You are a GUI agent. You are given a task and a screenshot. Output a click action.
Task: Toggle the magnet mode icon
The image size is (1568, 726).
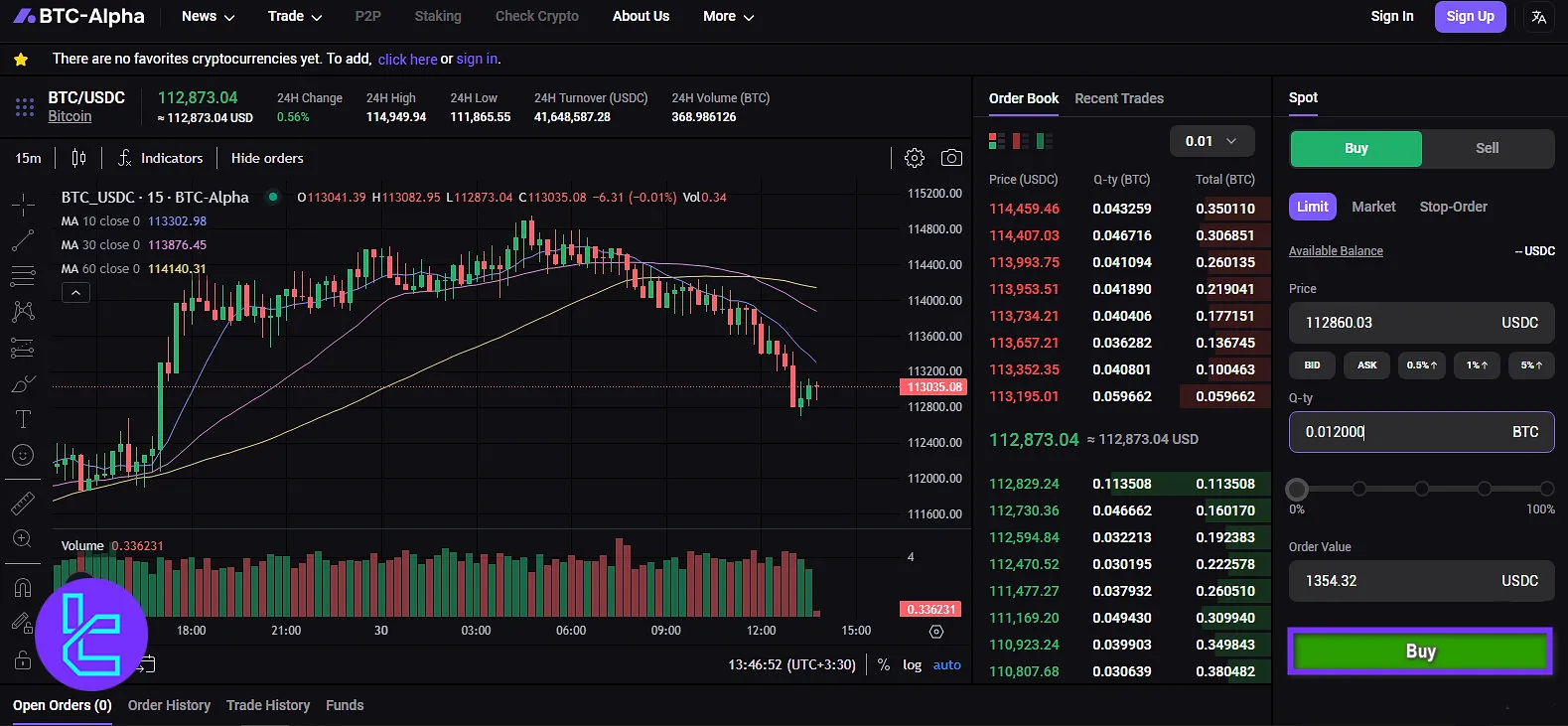(23, 588)
